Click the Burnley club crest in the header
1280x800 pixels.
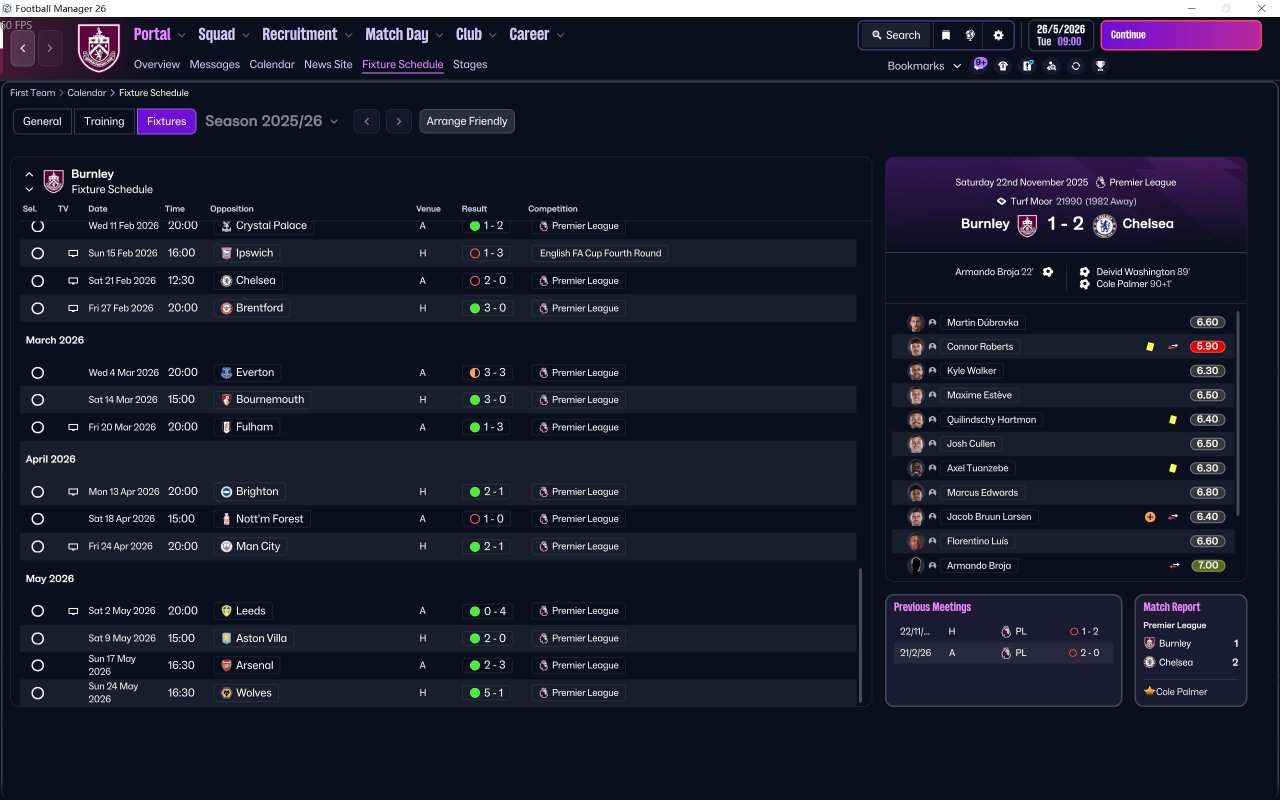(x=98, y=48)
